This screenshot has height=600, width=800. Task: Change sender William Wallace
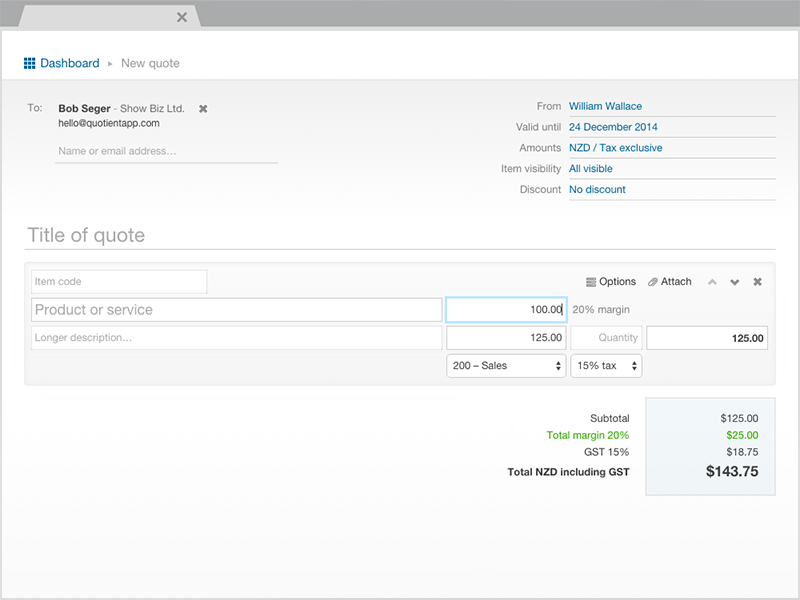(605, 106)
